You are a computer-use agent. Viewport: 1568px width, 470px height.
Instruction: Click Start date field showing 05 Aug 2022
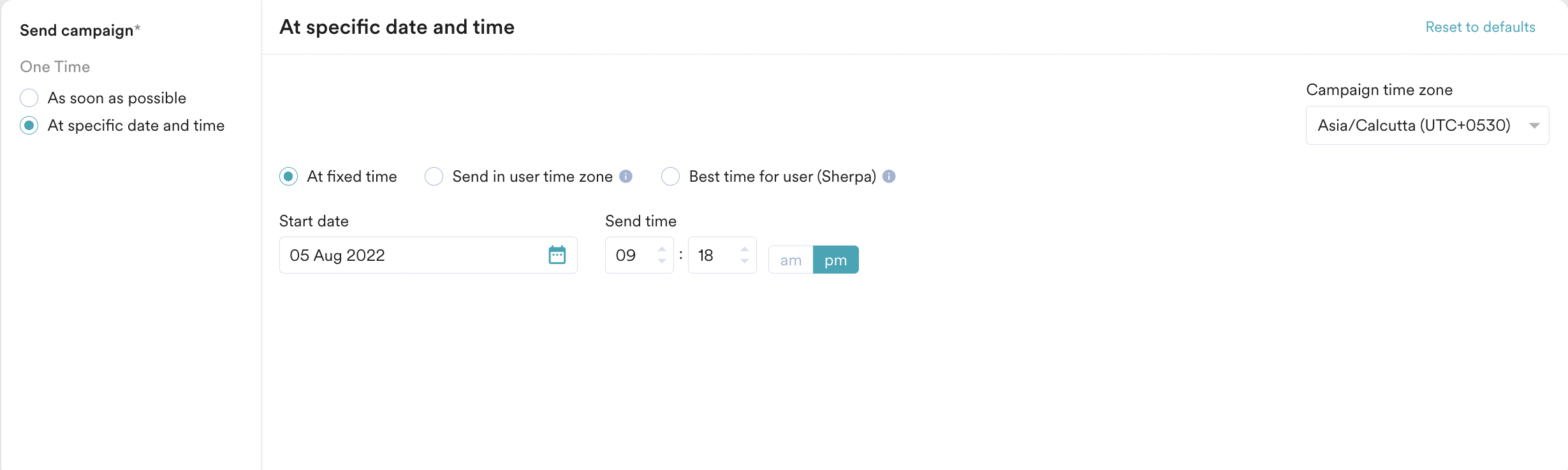(x=429, y=255)
